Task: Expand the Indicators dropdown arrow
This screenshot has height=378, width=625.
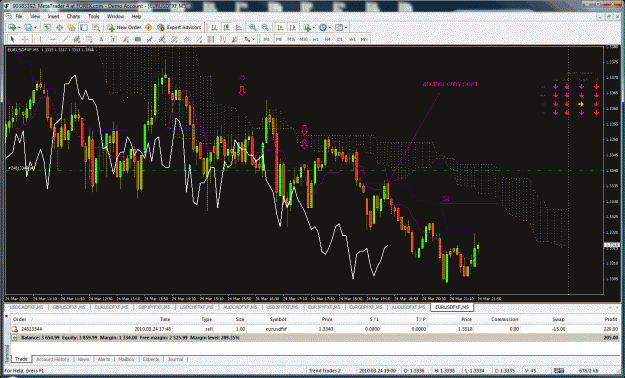Action: (314, 28)
